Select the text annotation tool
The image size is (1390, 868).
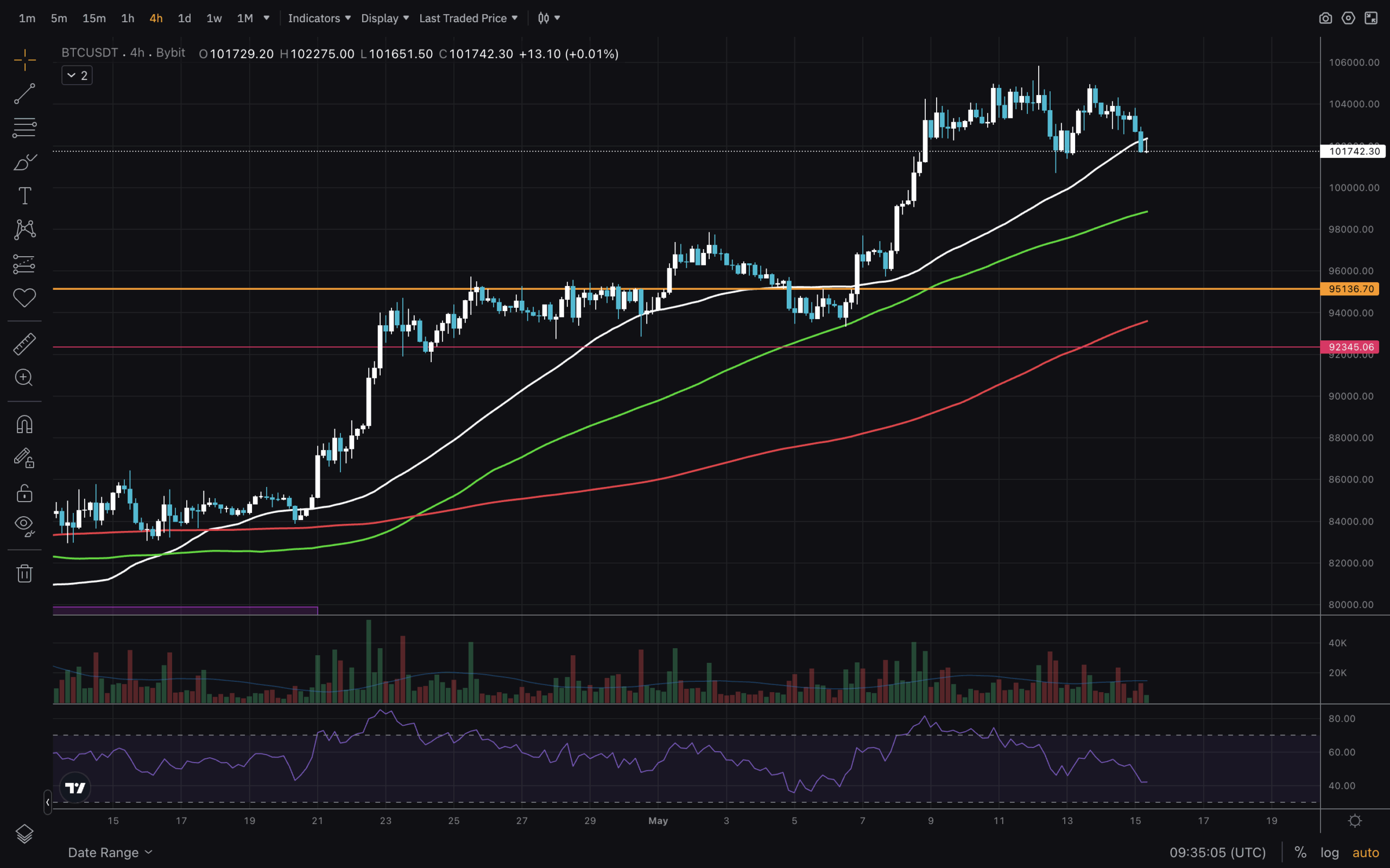pyautogui.click(x=24, y=196)
